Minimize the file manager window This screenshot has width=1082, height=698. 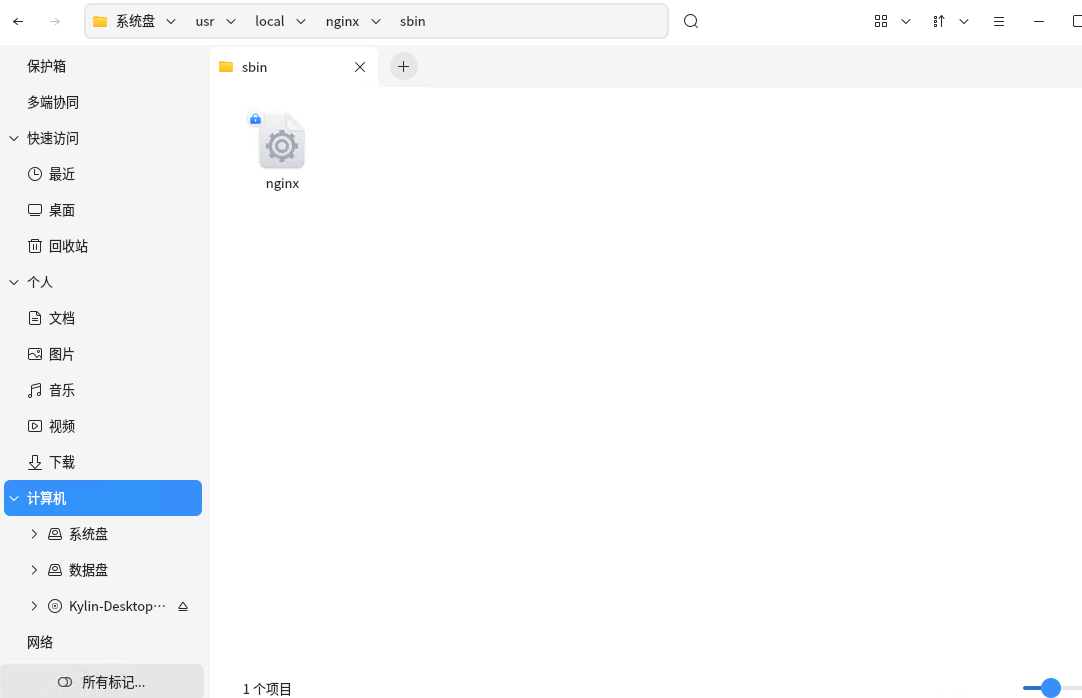tap(1039, 21)
